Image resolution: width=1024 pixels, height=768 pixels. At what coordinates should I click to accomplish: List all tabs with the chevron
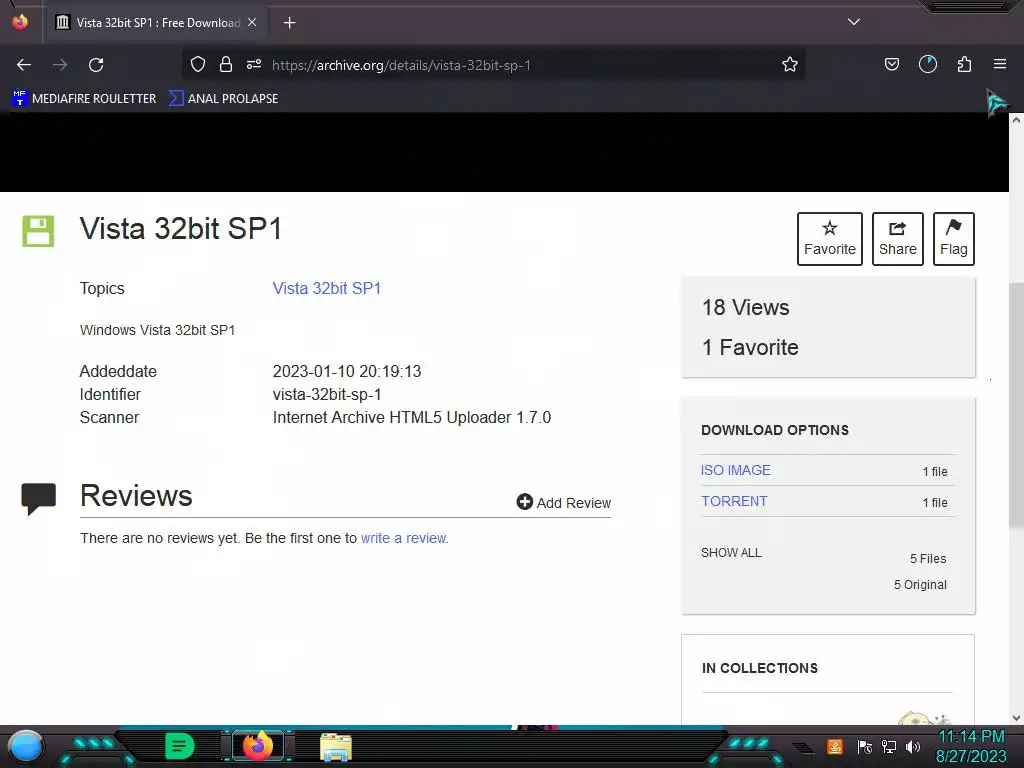[854, 22]
